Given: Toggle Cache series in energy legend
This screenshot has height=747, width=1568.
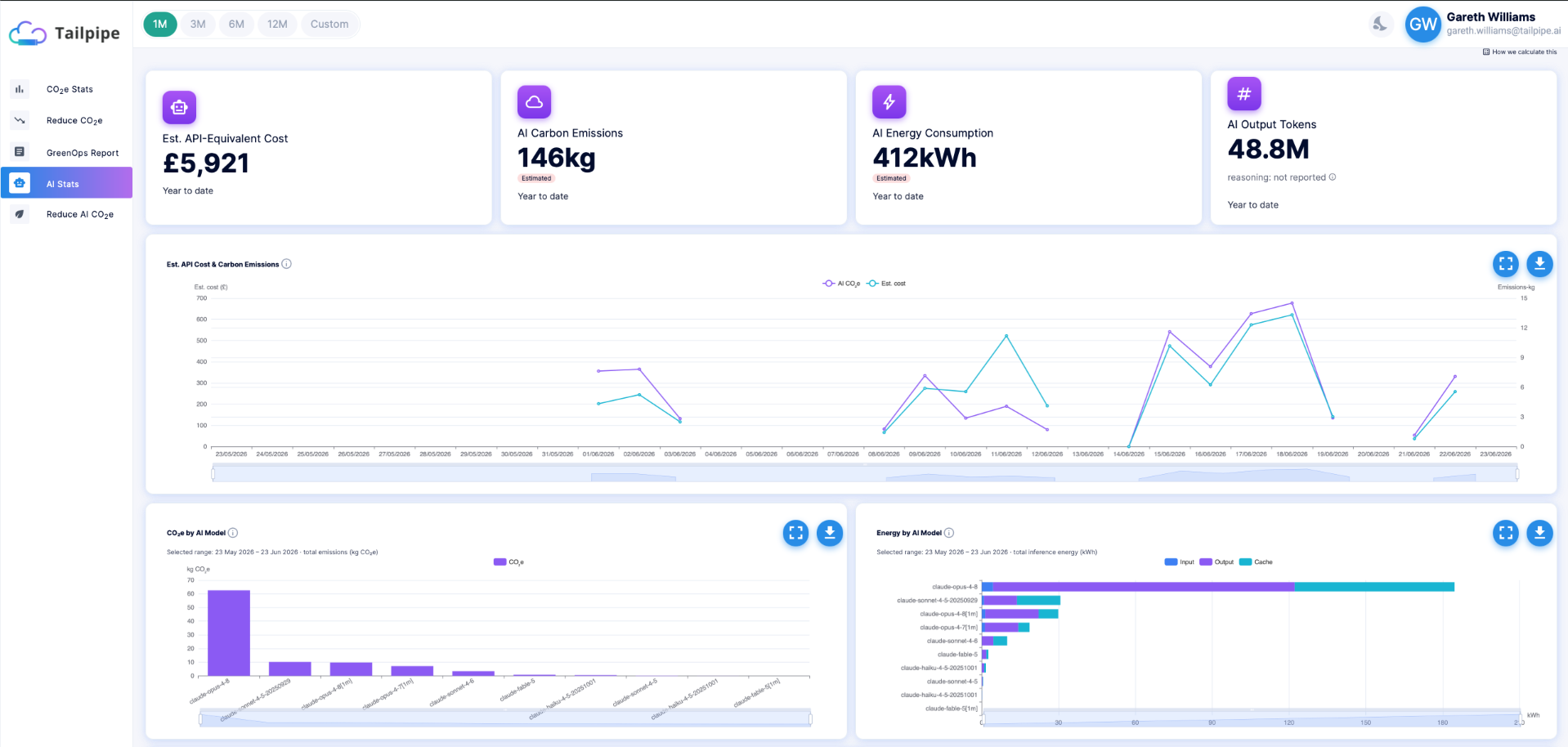Looking at the screenshot, I should pos(1256,562).
